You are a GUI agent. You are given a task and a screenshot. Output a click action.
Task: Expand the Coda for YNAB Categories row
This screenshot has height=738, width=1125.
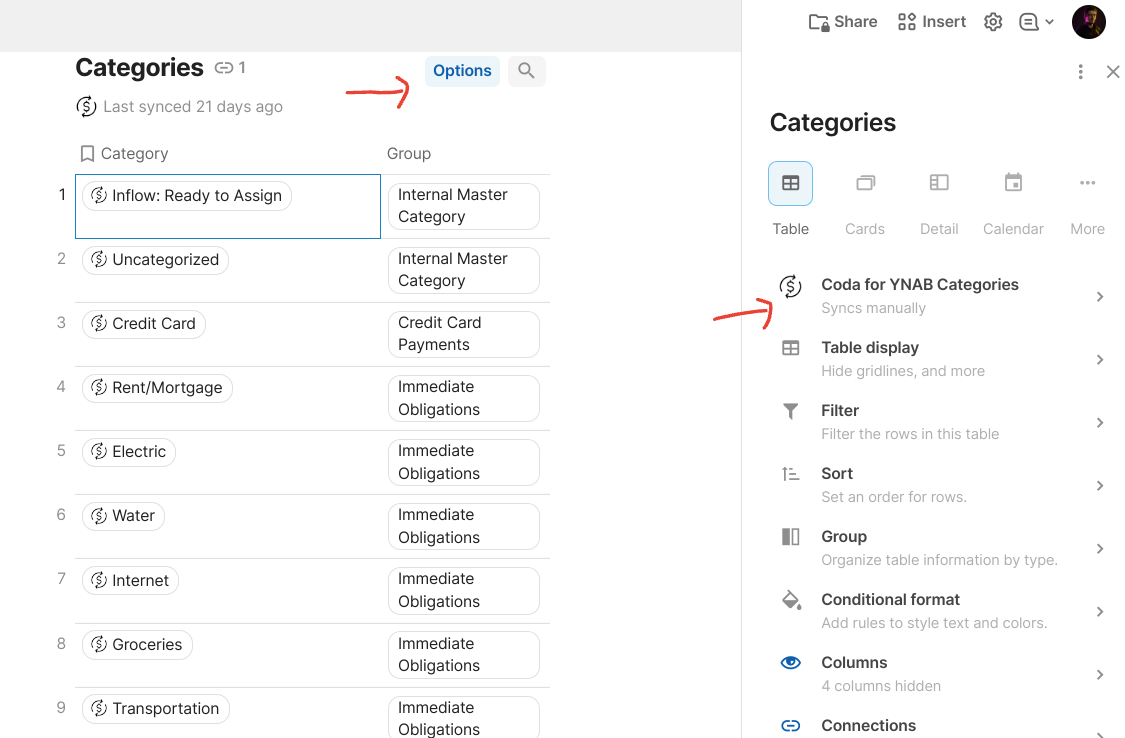point(1099,296)
